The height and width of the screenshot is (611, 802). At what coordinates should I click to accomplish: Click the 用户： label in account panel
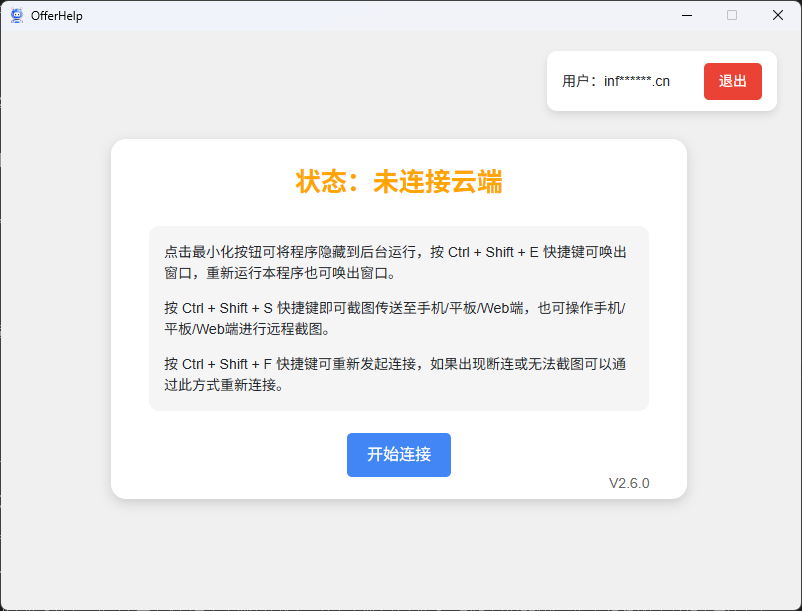click(581, 81)
